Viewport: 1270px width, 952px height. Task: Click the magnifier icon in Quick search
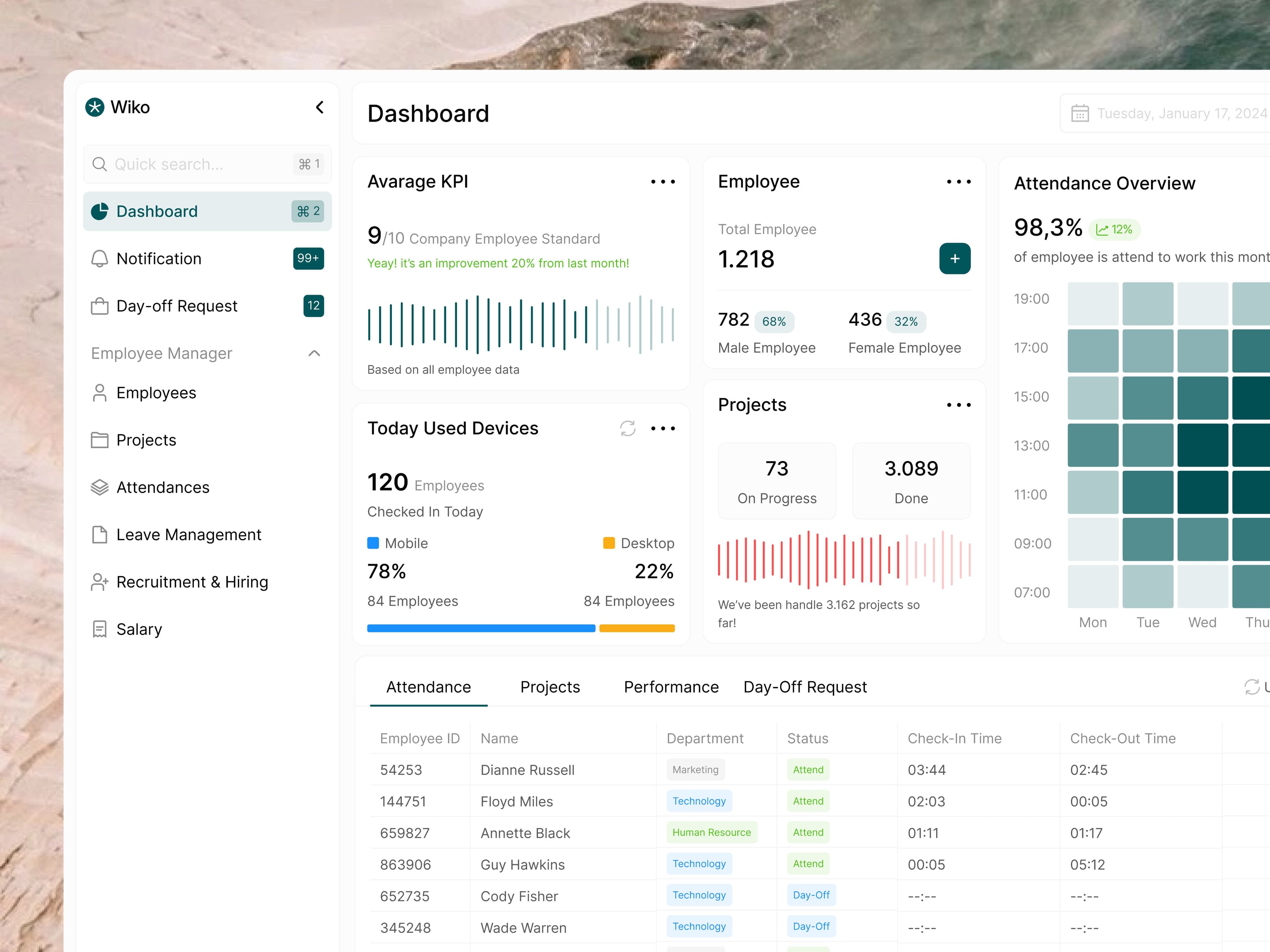coord(99,164)
